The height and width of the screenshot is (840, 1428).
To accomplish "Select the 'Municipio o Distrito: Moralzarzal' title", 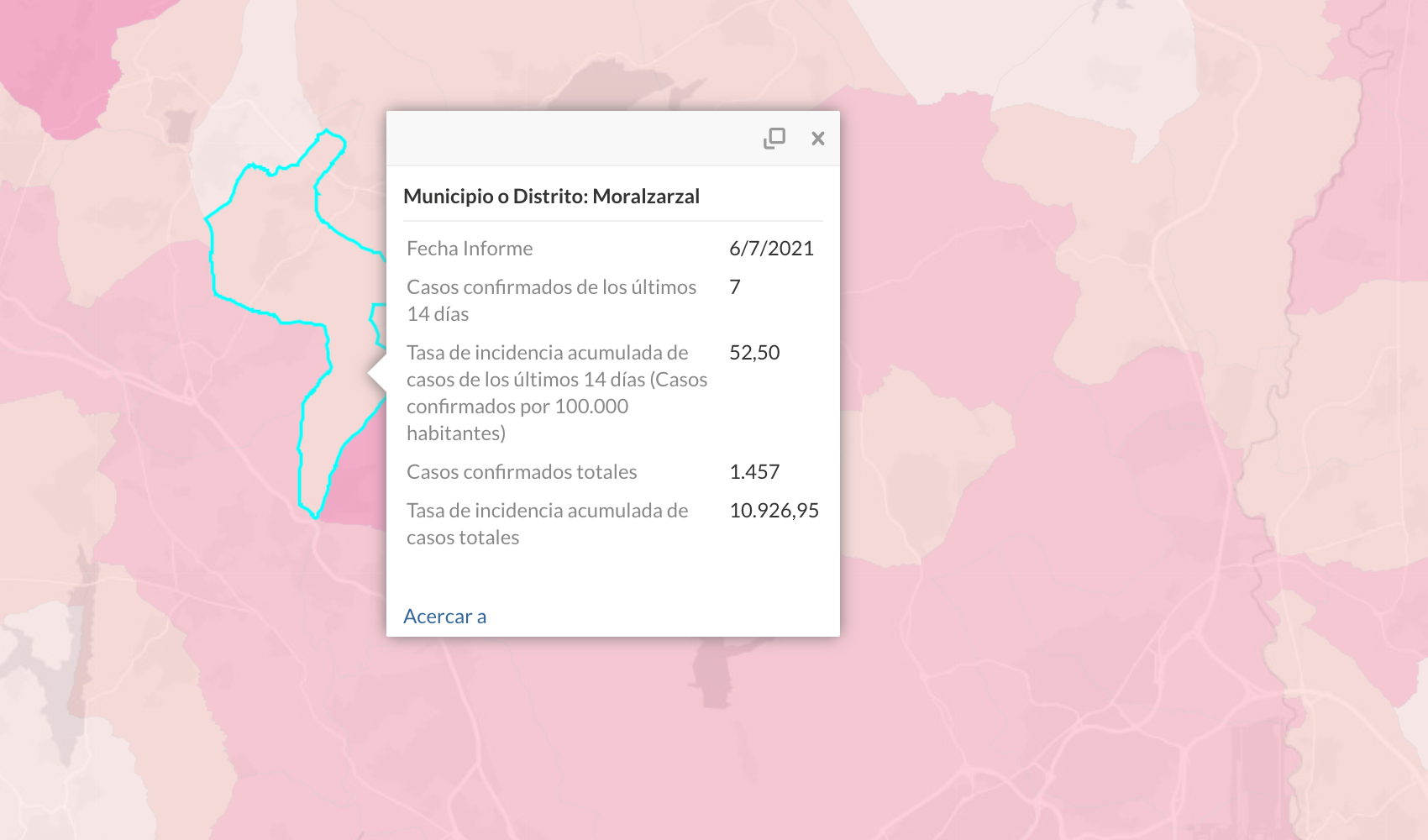I will 551,197.
